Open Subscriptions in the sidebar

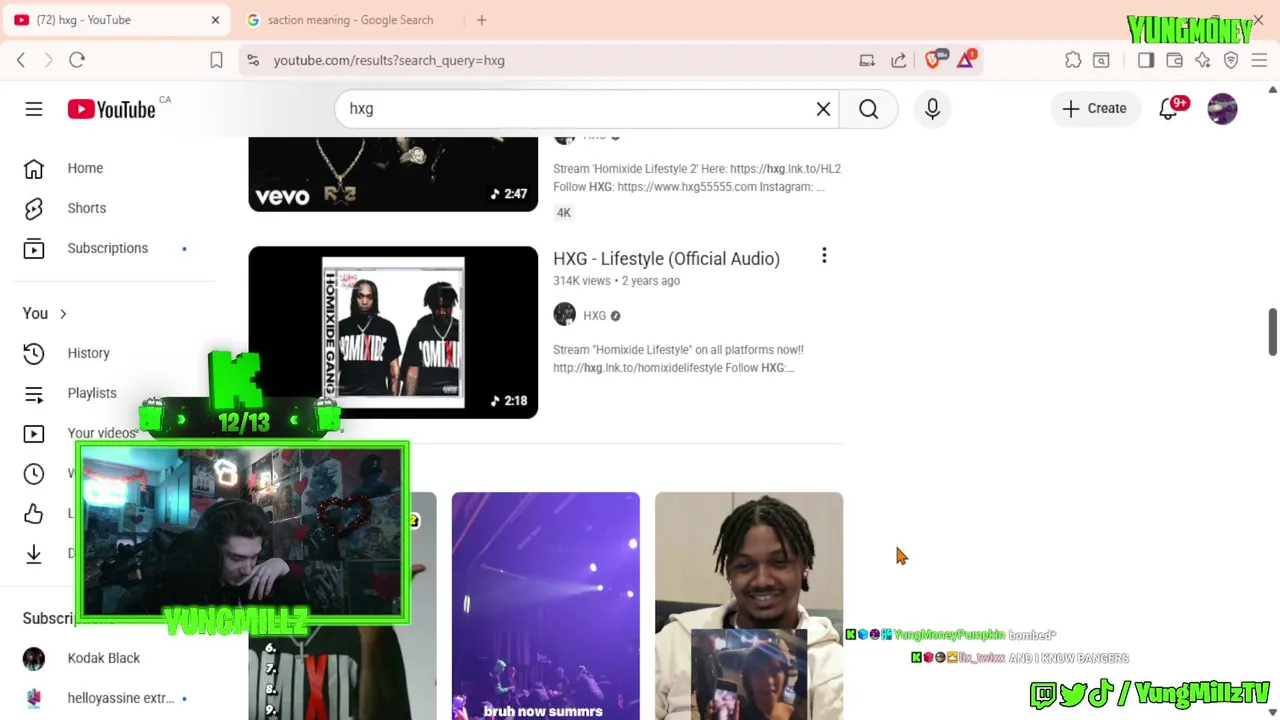click(107, 248)
